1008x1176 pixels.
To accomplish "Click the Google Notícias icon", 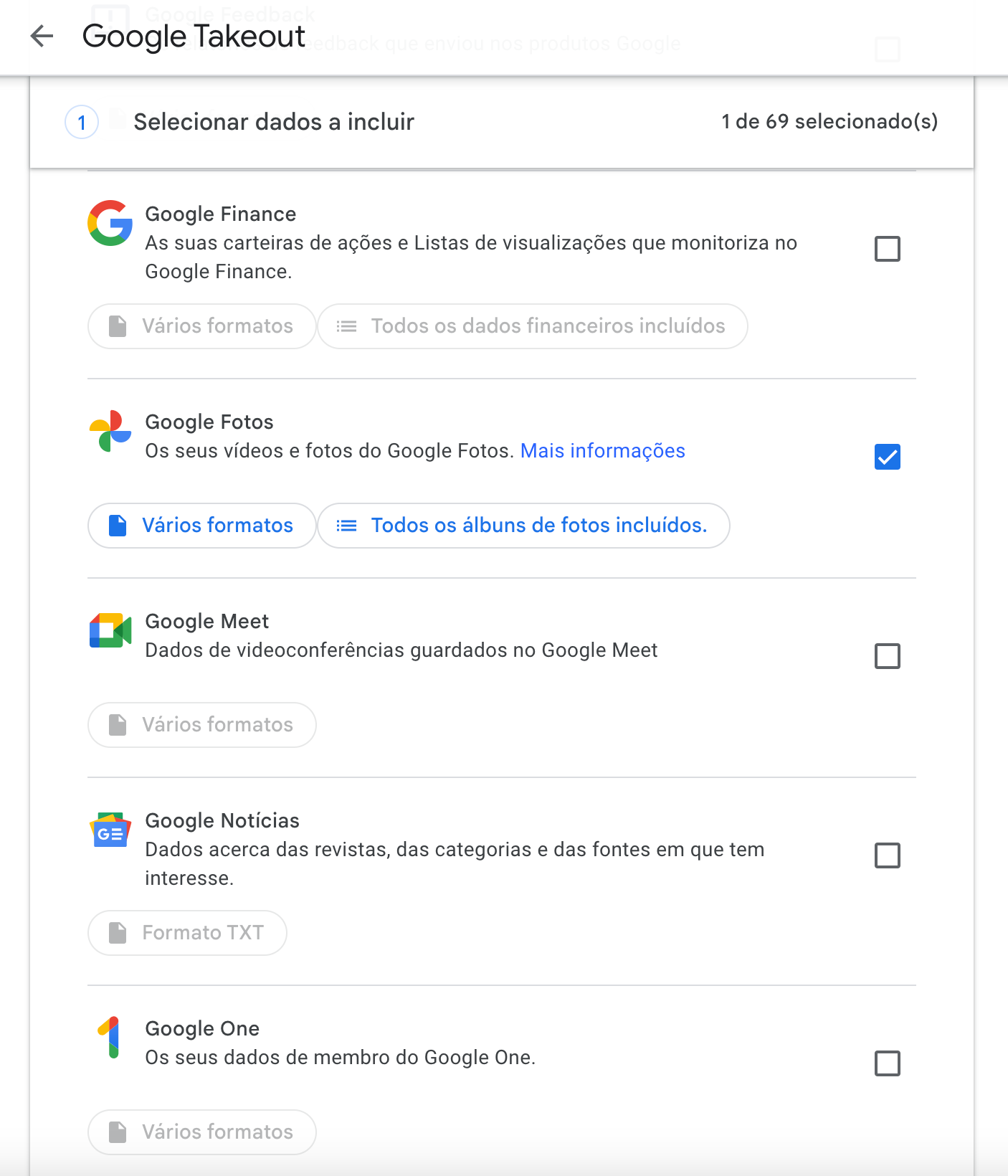I will (x=110, y=830).
